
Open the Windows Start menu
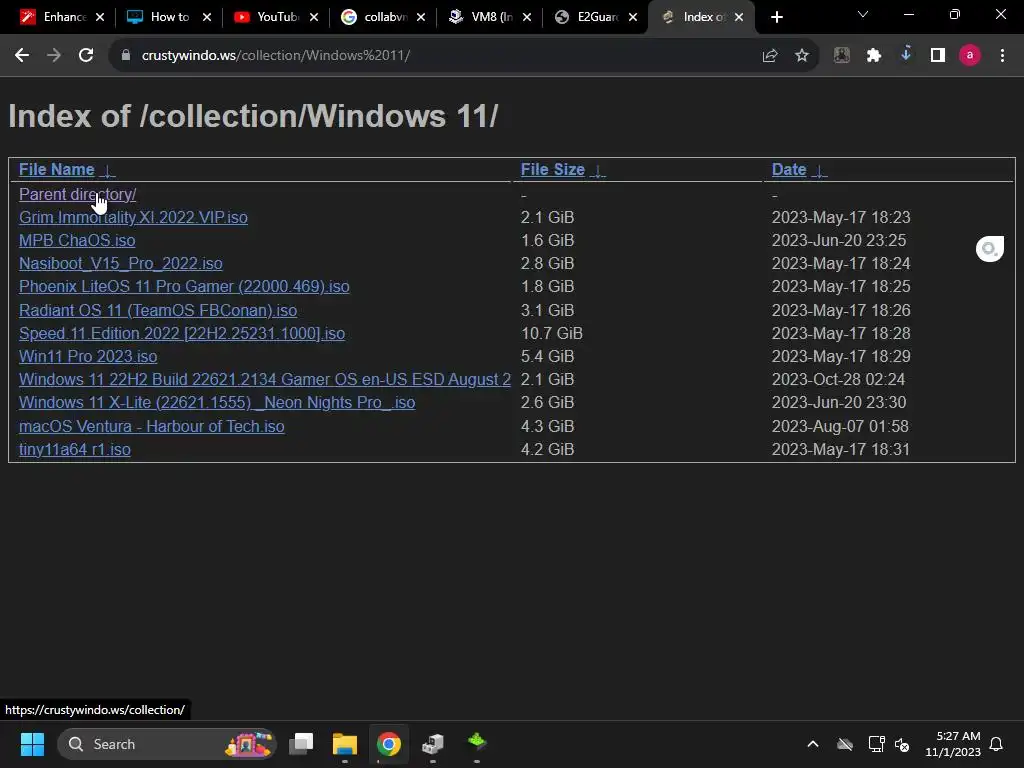32,744
